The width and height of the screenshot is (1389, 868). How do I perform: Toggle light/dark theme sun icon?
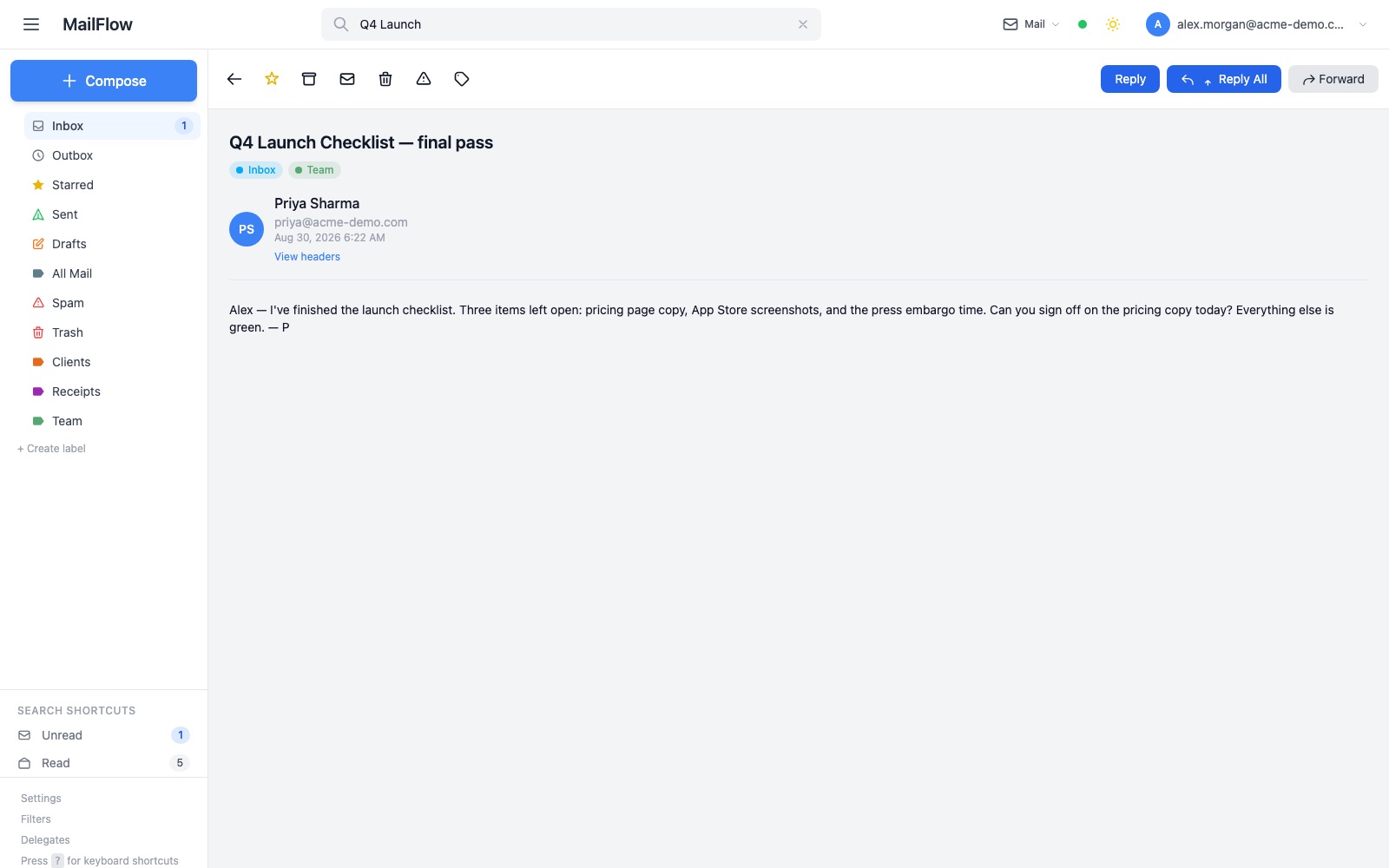pyautogui.click(x=1113, y=24)
